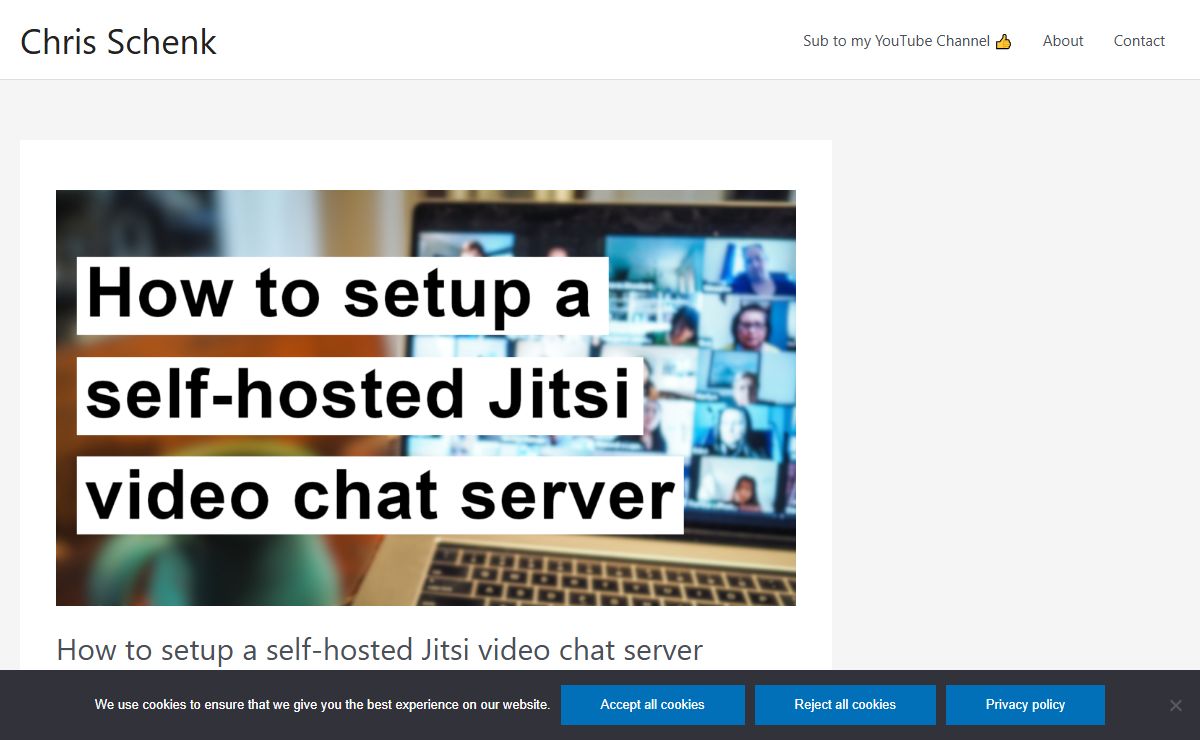Open the Chris Schenk site title link
Screen dimensions: 1200x740
coord(118,41)
